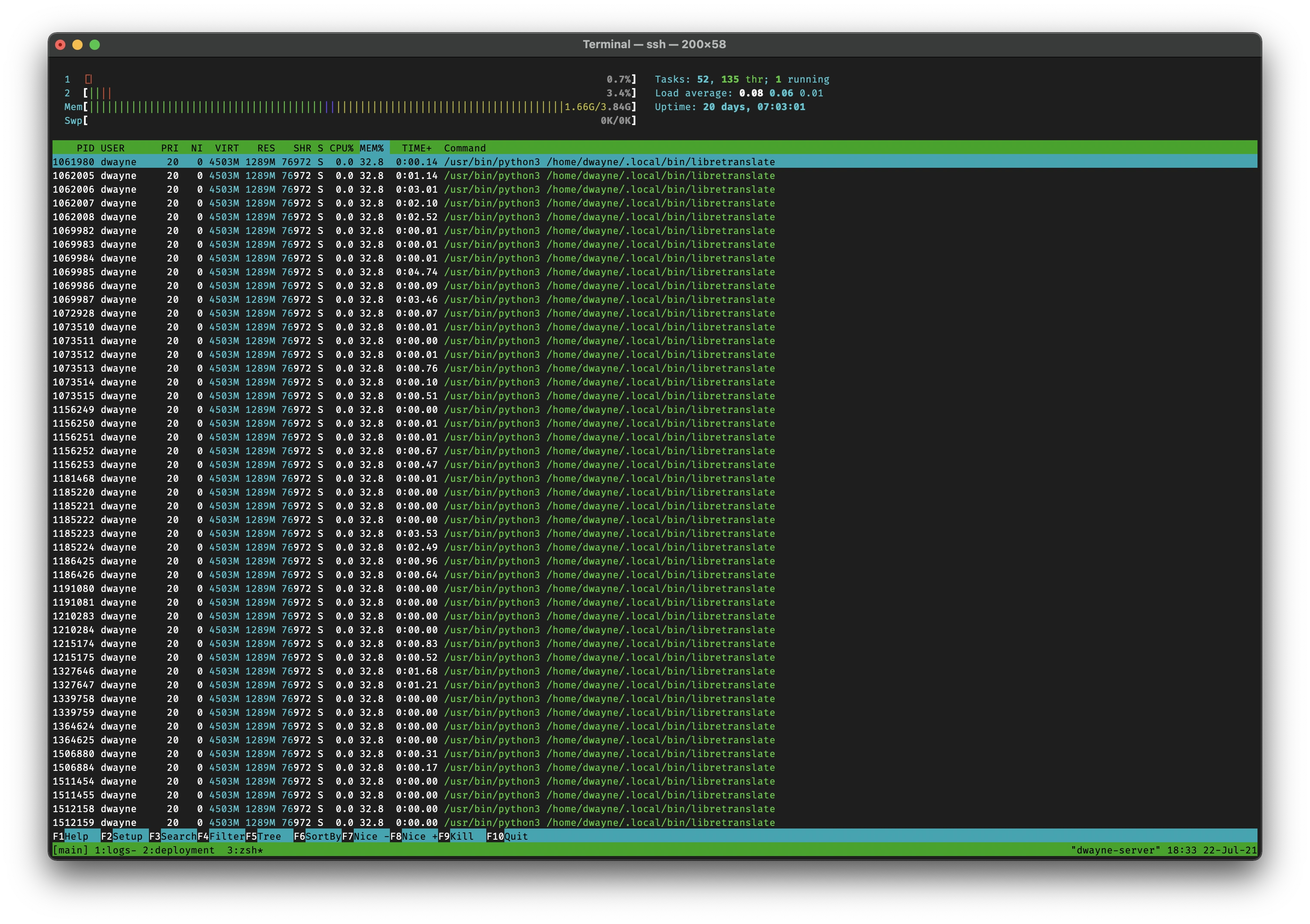Click the Uptime readout
Screen dimensions: 1310x924
(730, 107)
